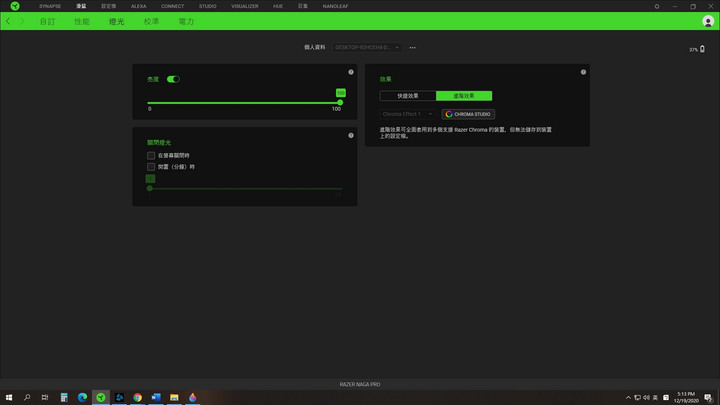Image resolution: width=720 pixels, height=405 pixels.
Task: Click the RAZER NAGA PRO device label
Action: pyautogui.click(x=360, y=384)
